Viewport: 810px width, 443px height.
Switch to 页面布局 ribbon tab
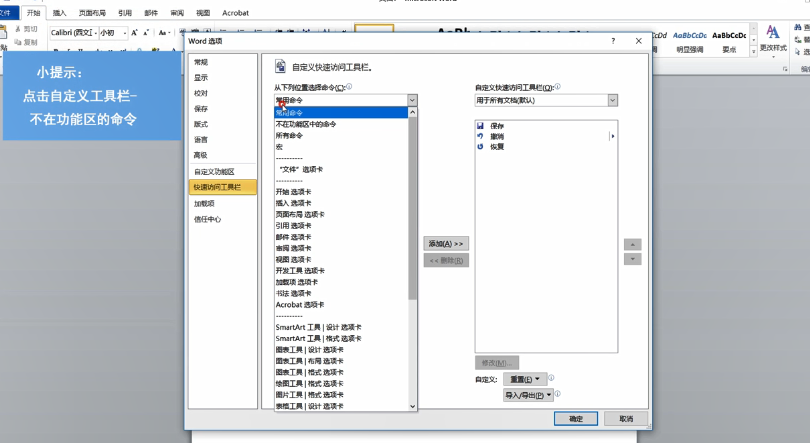pos(92,13)
